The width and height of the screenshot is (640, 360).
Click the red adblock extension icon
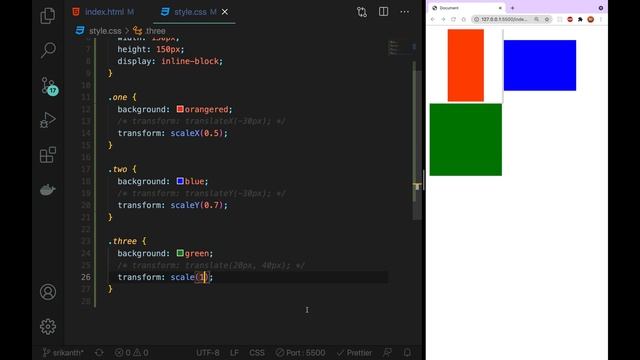coord(570,19)
